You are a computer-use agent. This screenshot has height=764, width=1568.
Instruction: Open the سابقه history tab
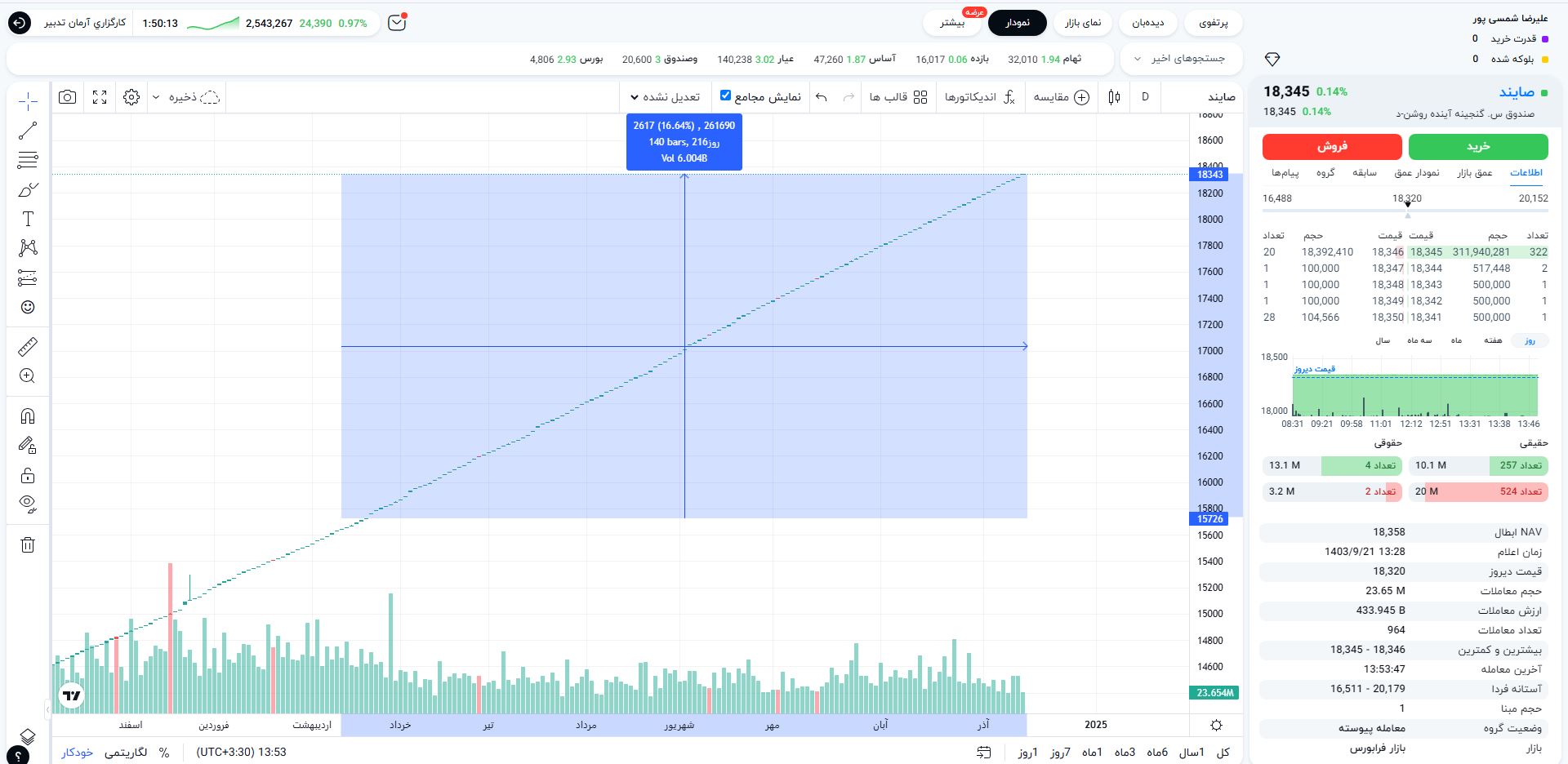pos(1365,172)
